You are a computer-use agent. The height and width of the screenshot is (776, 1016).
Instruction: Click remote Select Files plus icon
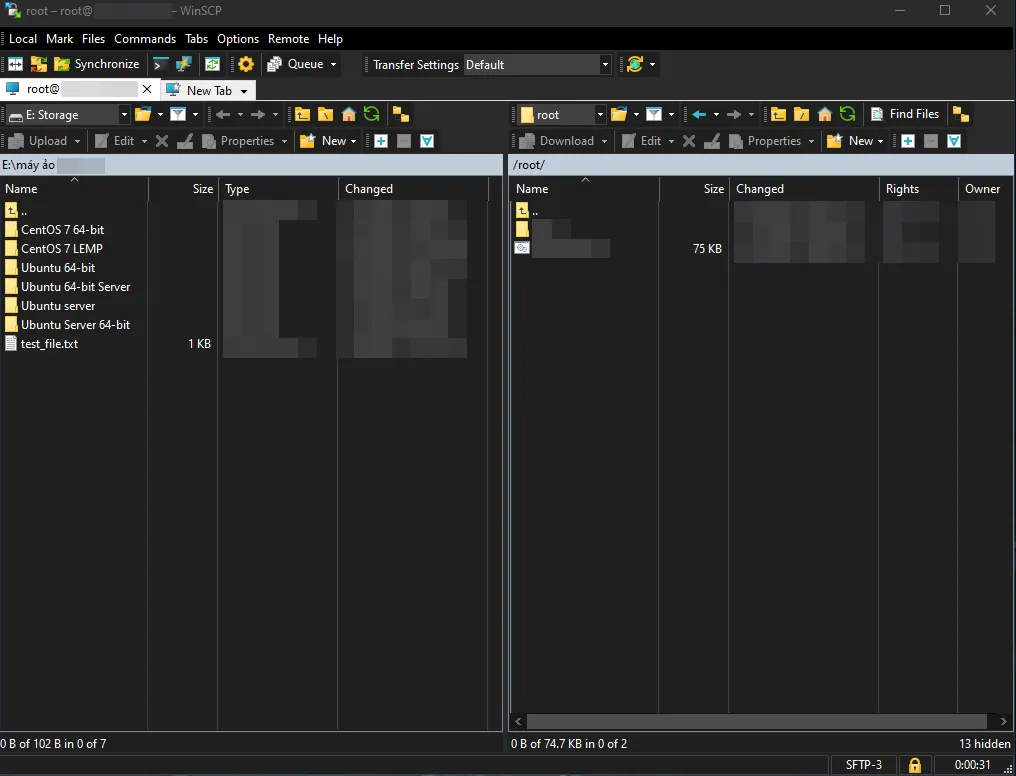[x=908, y=141]
